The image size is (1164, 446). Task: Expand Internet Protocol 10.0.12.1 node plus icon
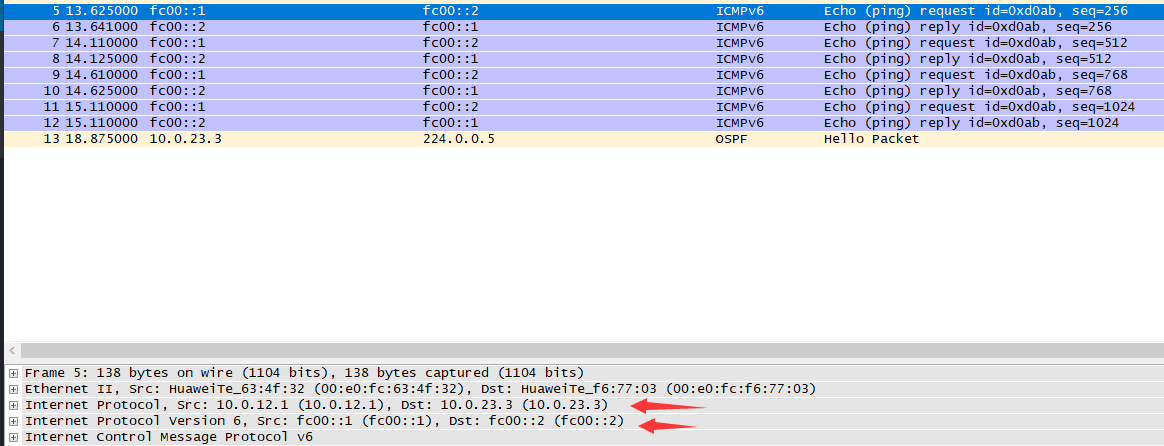click(13, 405)
